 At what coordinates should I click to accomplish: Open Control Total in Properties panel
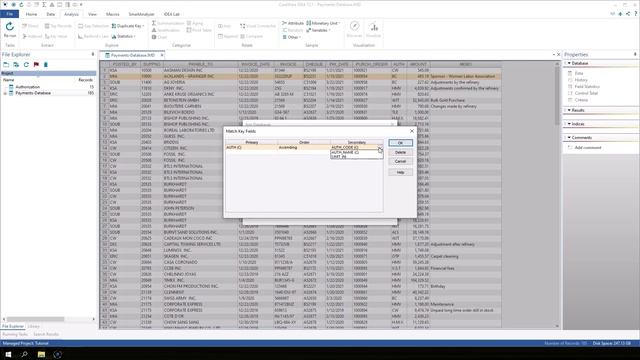click(586, 93)
